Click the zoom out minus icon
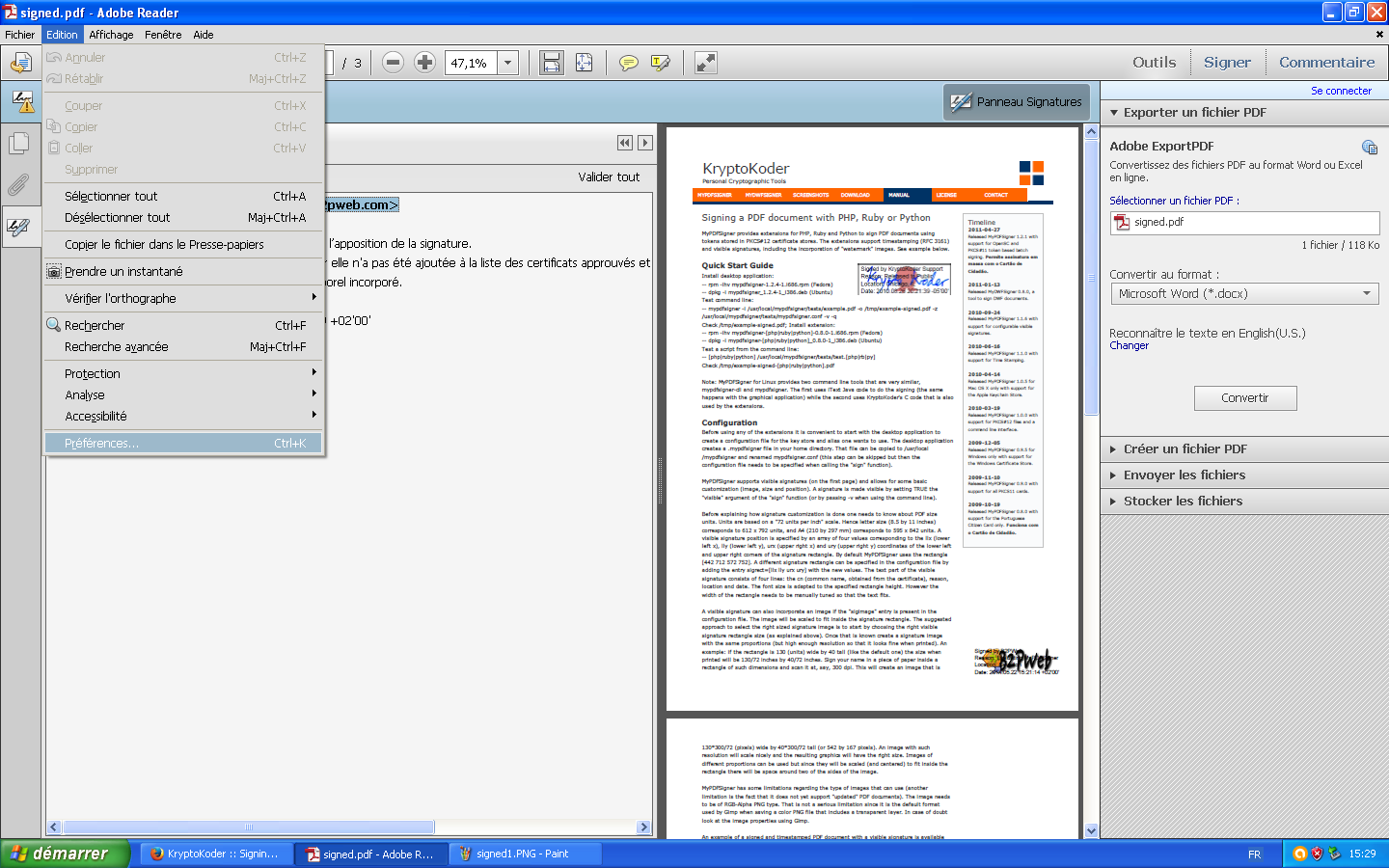Viewport: 1389px width, 868px height. click(x=393, y=63)
